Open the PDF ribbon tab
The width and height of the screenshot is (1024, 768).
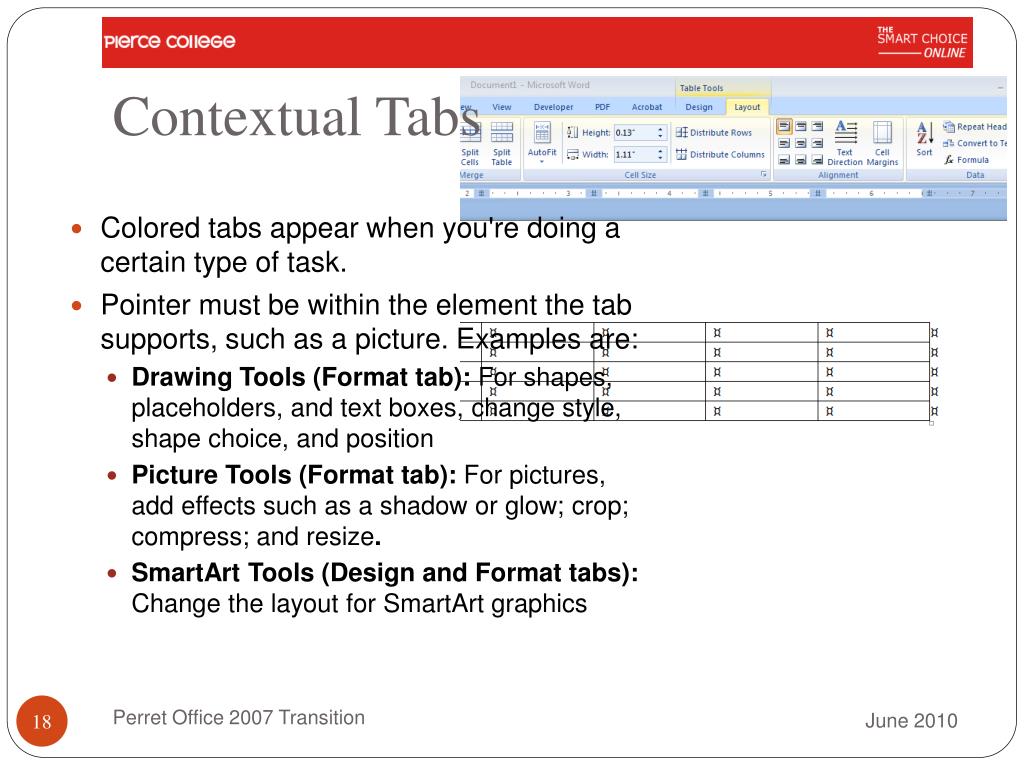(x=602, y=107)
